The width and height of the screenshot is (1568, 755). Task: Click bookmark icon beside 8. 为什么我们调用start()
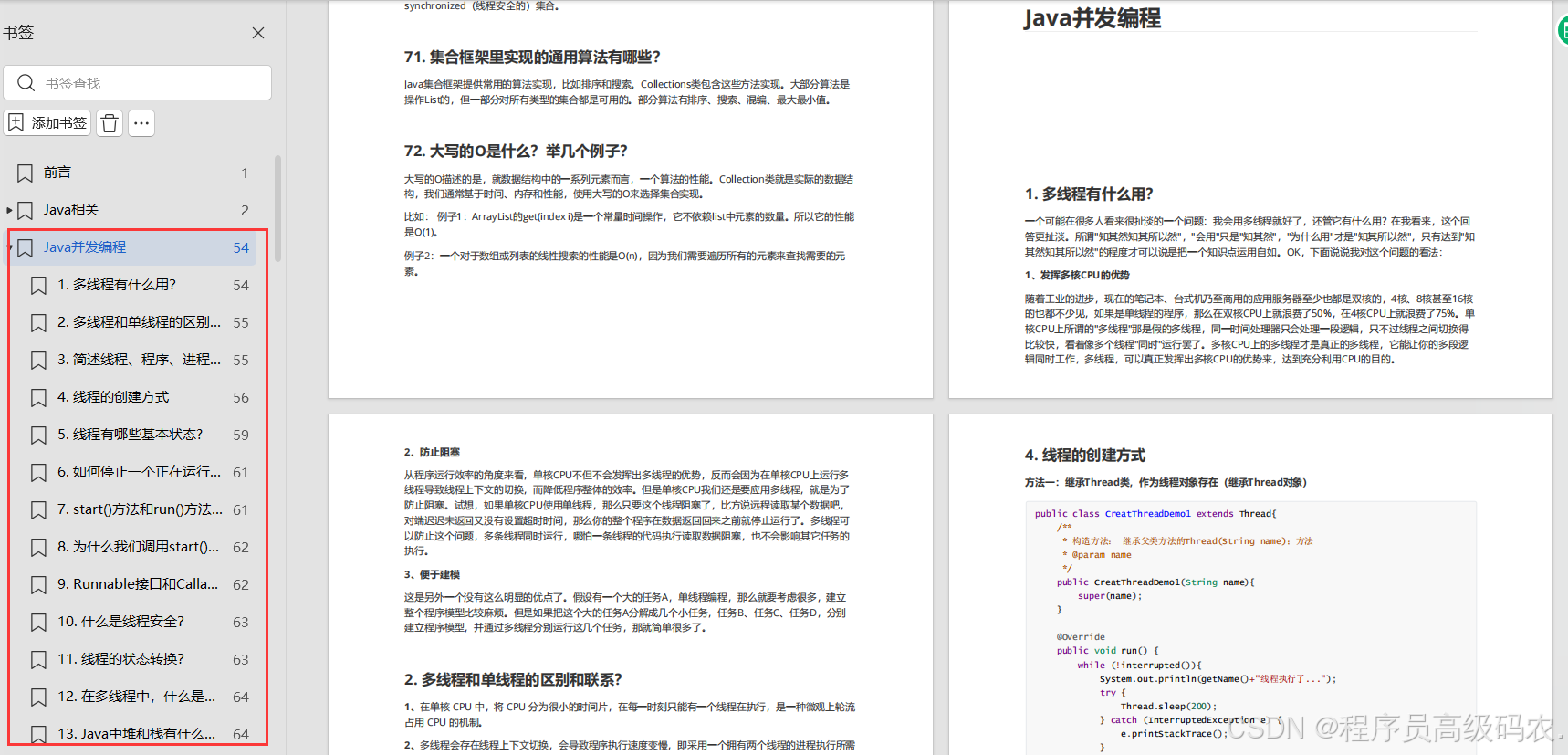38,548
